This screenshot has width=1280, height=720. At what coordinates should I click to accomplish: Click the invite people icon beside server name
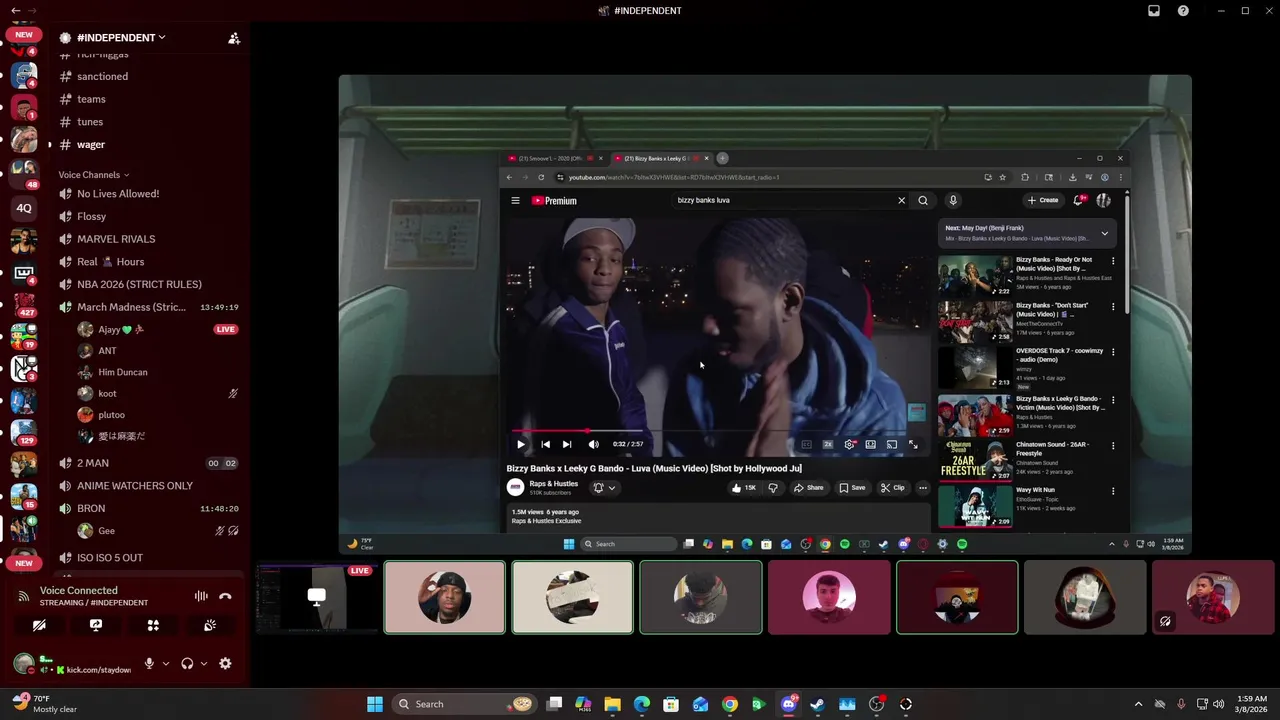pyautogui.click(x=234, y=38)
